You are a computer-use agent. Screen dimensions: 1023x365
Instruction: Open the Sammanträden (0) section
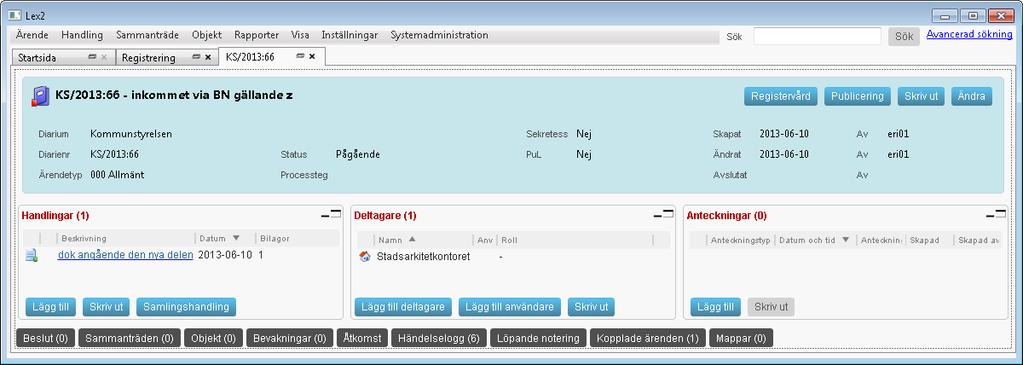pos(129,338)
